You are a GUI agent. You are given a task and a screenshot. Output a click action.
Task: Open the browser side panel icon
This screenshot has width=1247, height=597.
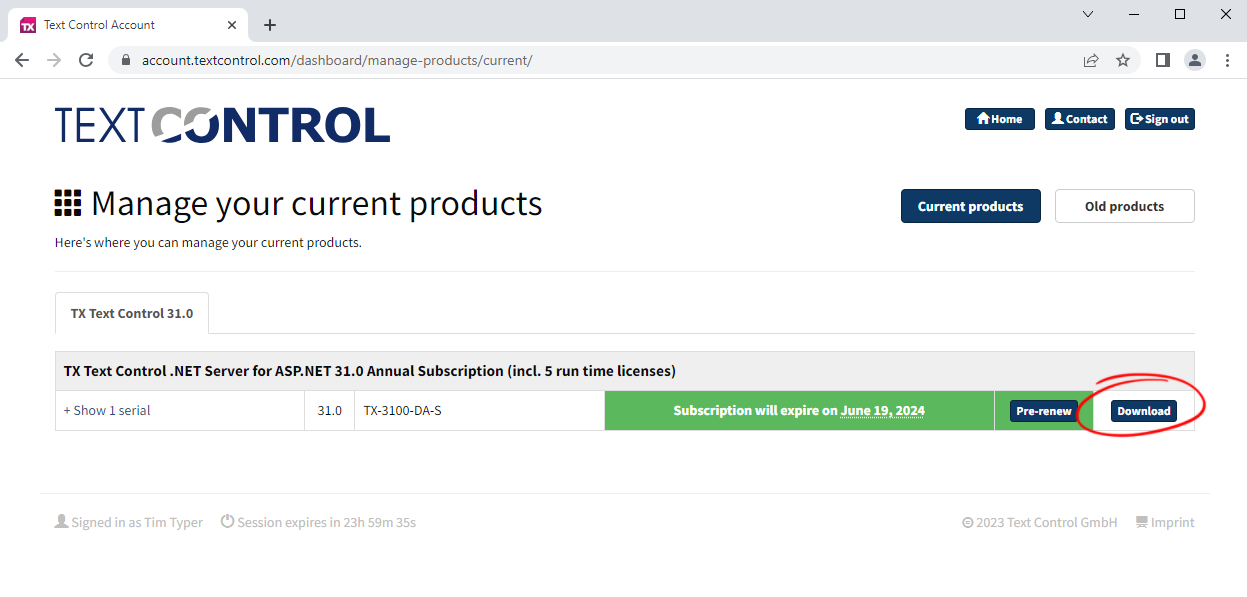click(1162, 60)
